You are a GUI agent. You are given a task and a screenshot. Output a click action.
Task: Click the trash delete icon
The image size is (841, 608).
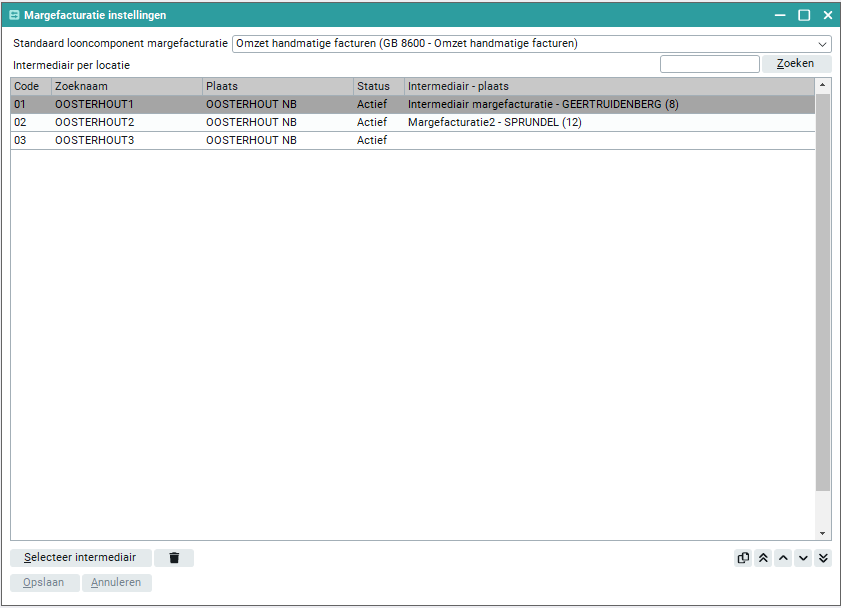pyautogui.click(x=174, y=558)
